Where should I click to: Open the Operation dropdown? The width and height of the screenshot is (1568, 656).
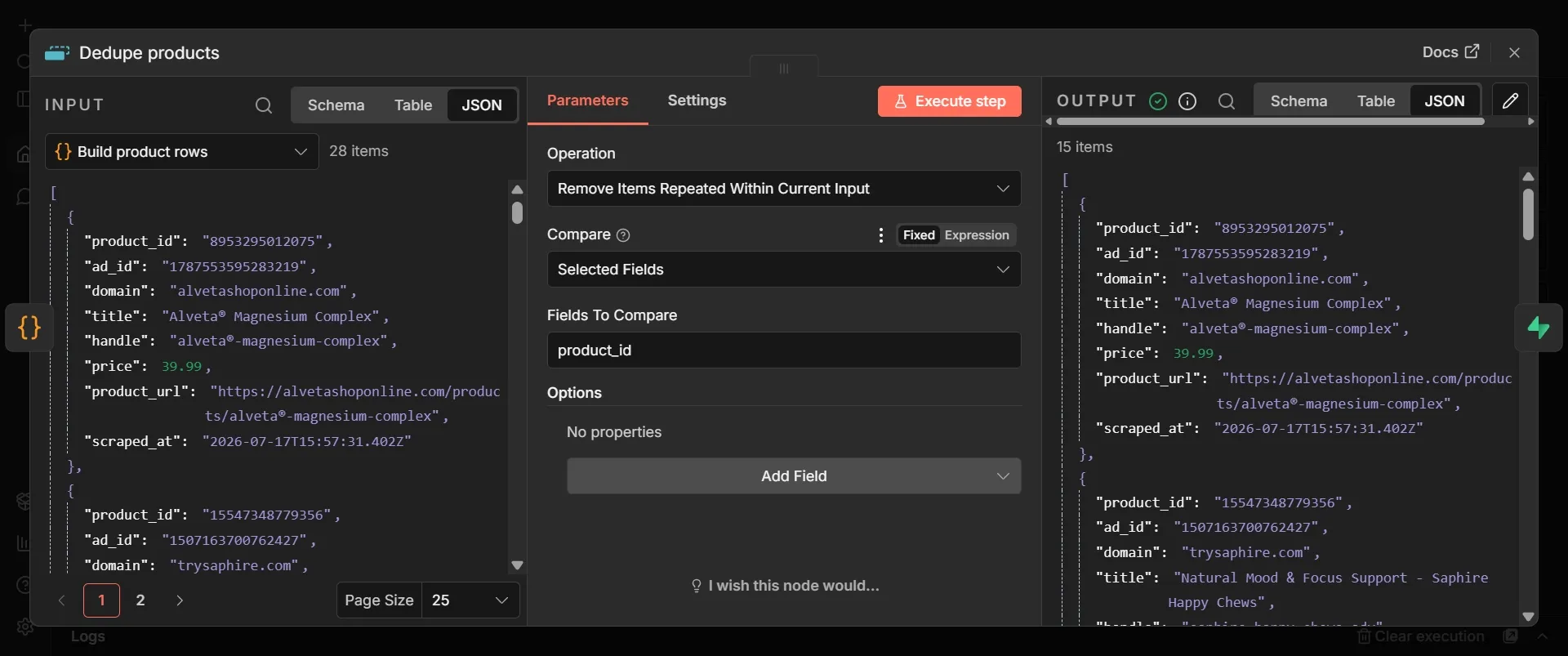784,189
